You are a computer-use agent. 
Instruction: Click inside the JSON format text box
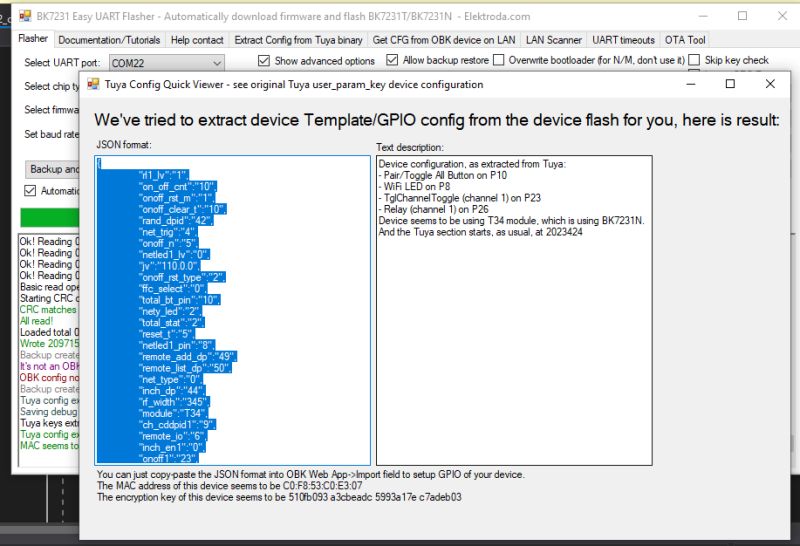click(x=233, y=310)
